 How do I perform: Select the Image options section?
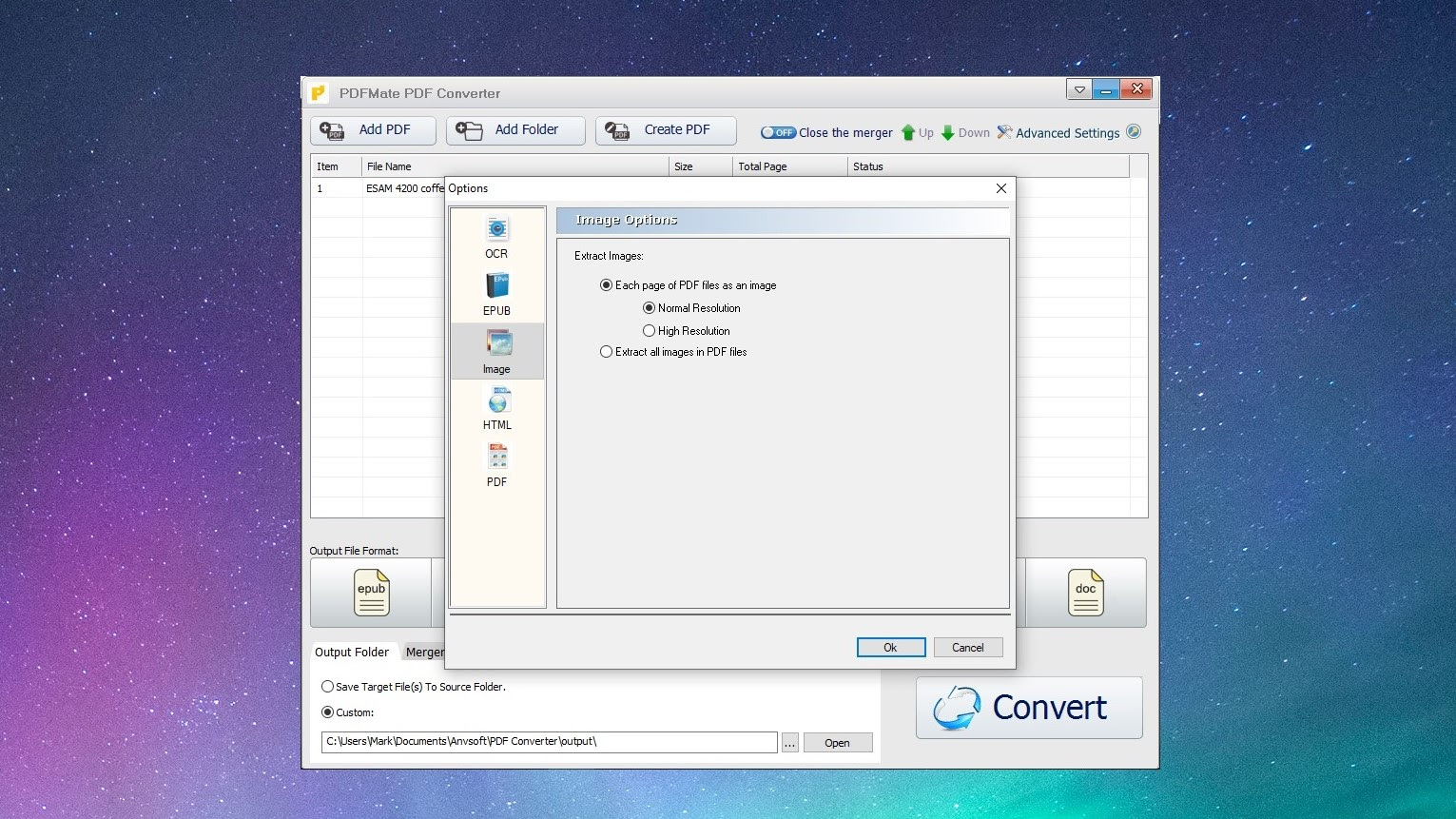click(x=496, y=351)
